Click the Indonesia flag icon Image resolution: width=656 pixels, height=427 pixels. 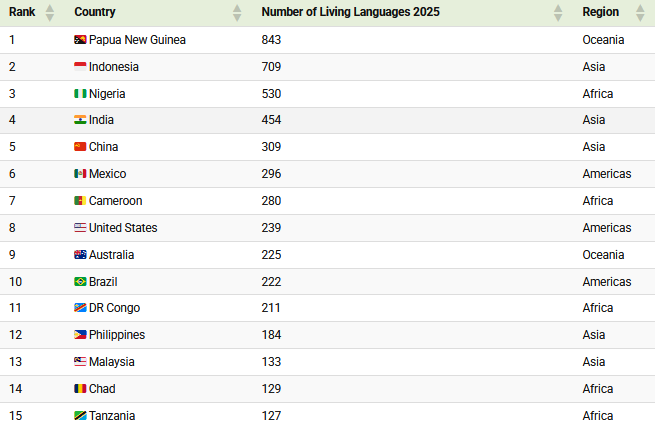click(x=80, y=66)
